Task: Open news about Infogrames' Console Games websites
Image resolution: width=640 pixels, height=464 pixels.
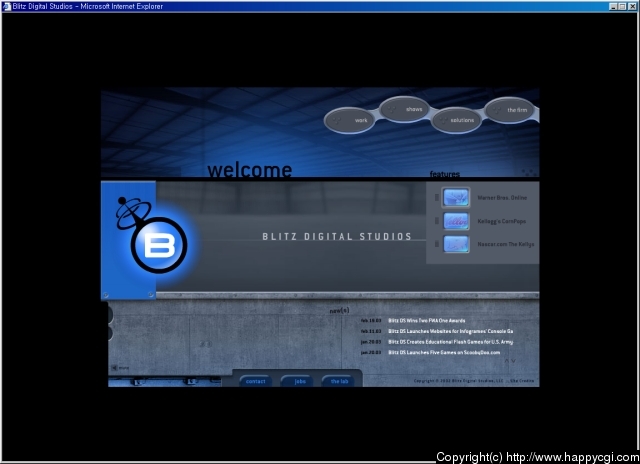Action: point(451,331)
